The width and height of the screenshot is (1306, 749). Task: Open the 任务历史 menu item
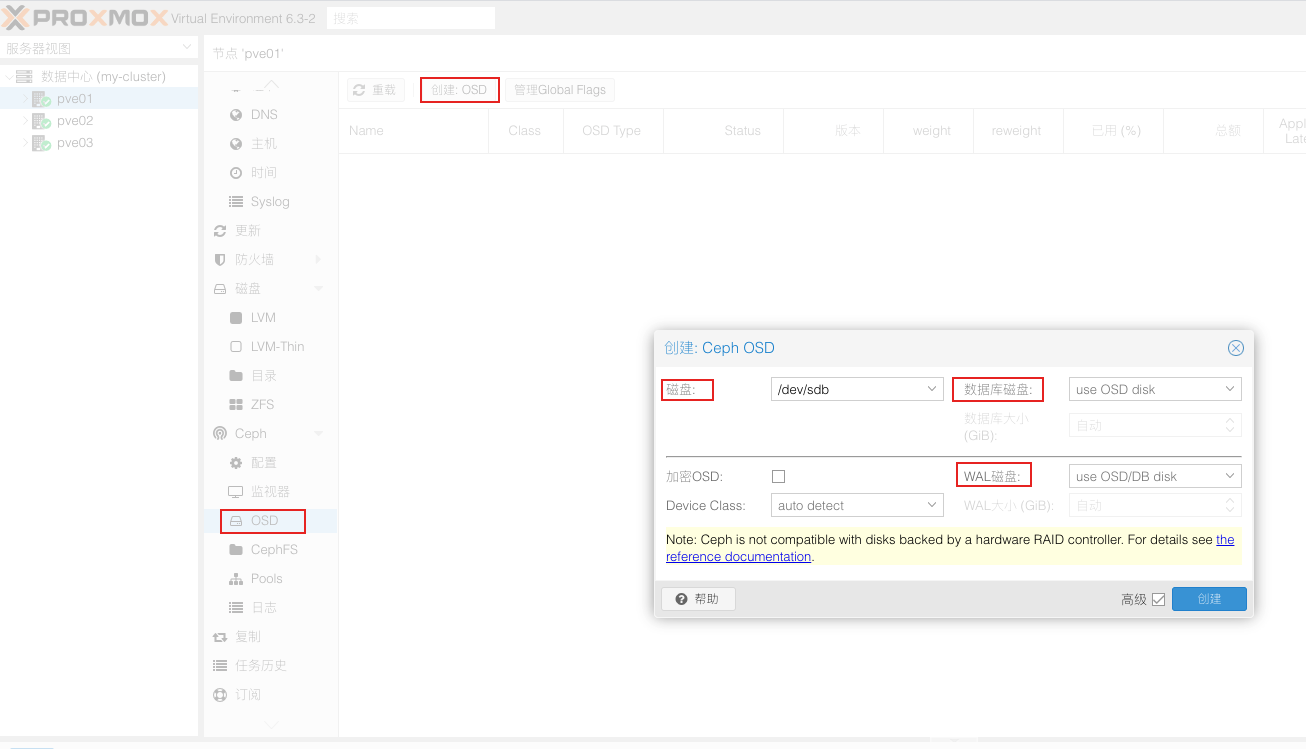(271, 666)
